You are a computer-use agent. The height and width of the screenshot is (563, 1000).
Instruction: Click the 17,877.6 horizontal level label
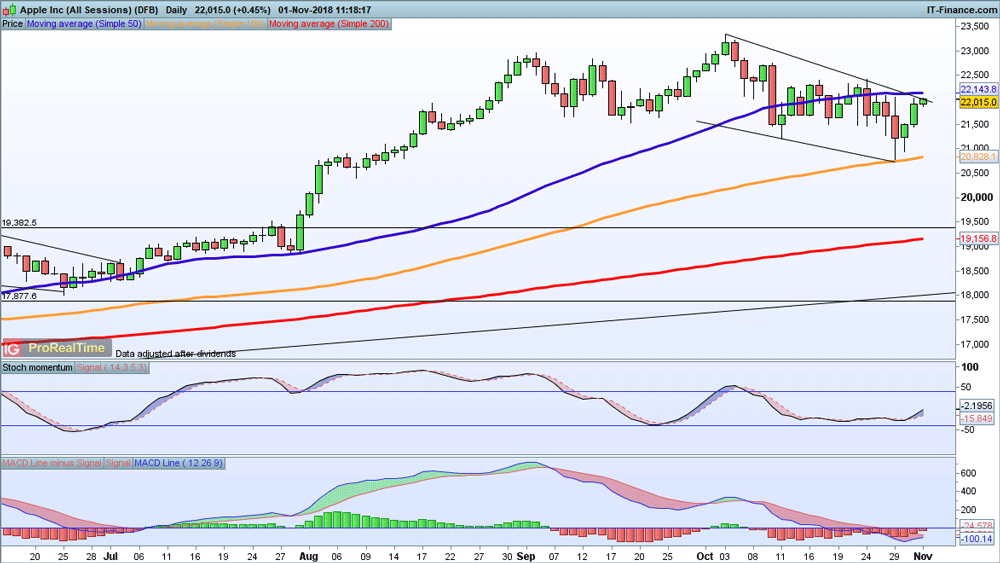coord(19,296)
